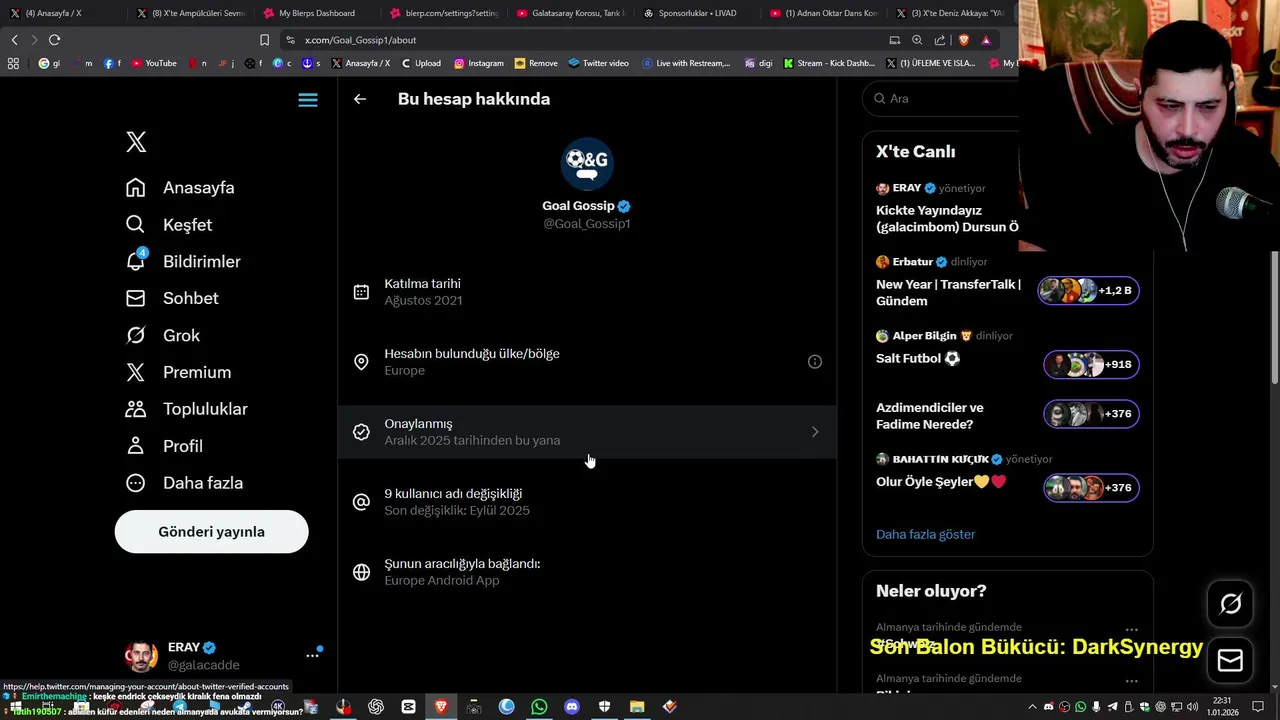The height and width of the screenshot is (720, 1280).
Task: Open Bildirimler notifications
Action: 183,261
